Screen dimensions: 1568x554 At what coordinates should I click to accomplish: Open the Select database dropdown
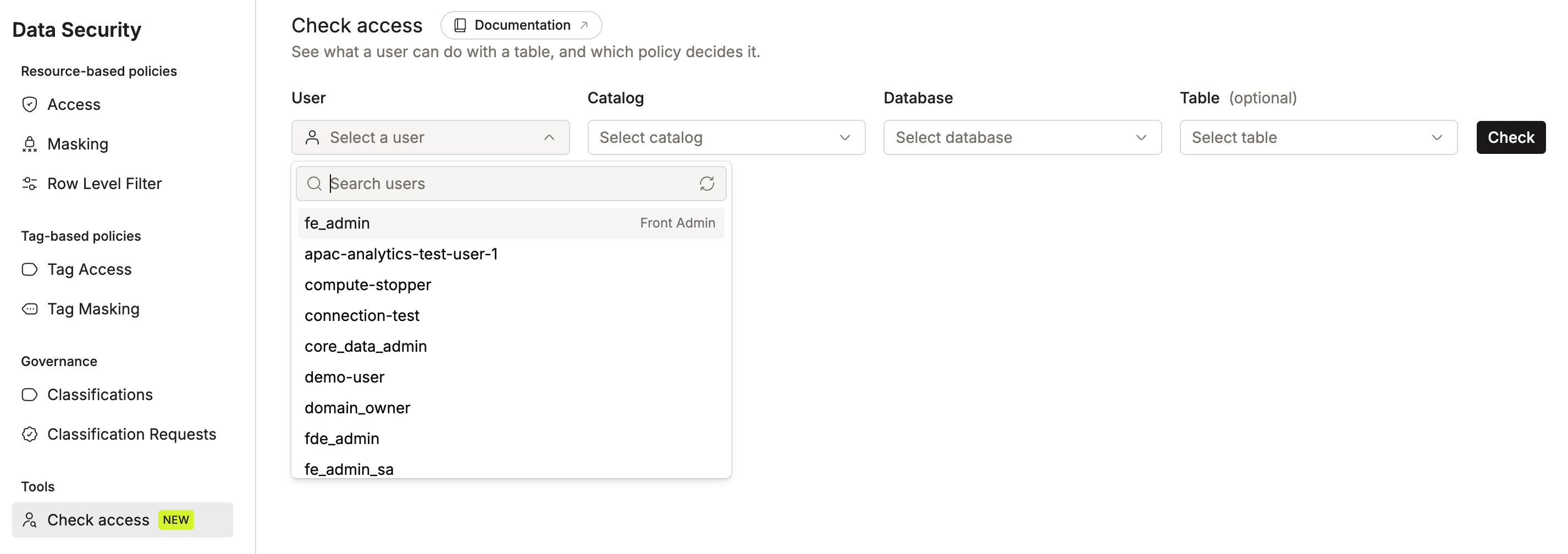[1022, 137]
